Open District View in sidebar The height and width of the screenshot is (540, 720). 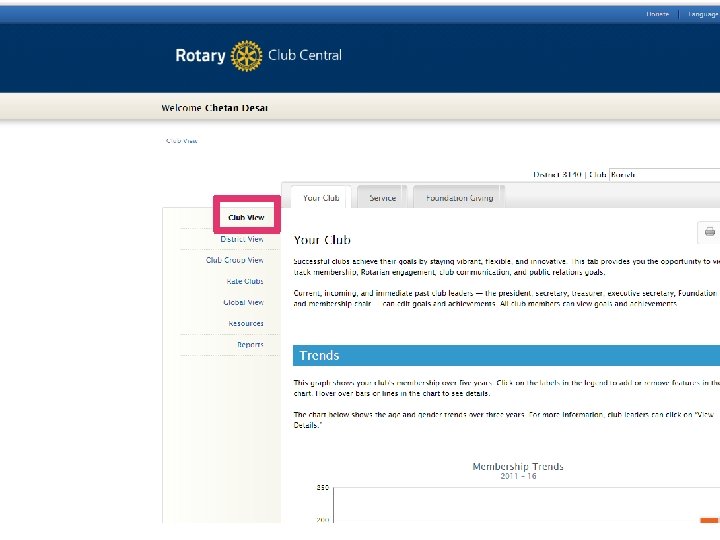click(x=242, y=239)
